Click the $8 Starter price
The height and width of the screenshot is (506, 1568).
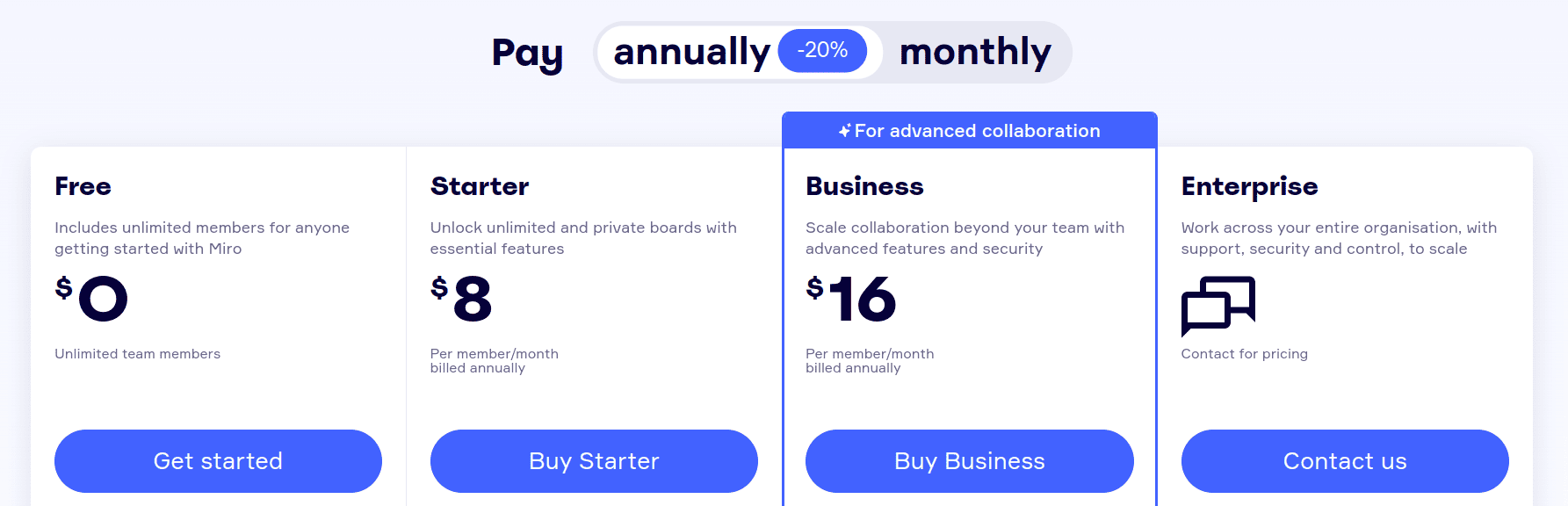[461, 299]
